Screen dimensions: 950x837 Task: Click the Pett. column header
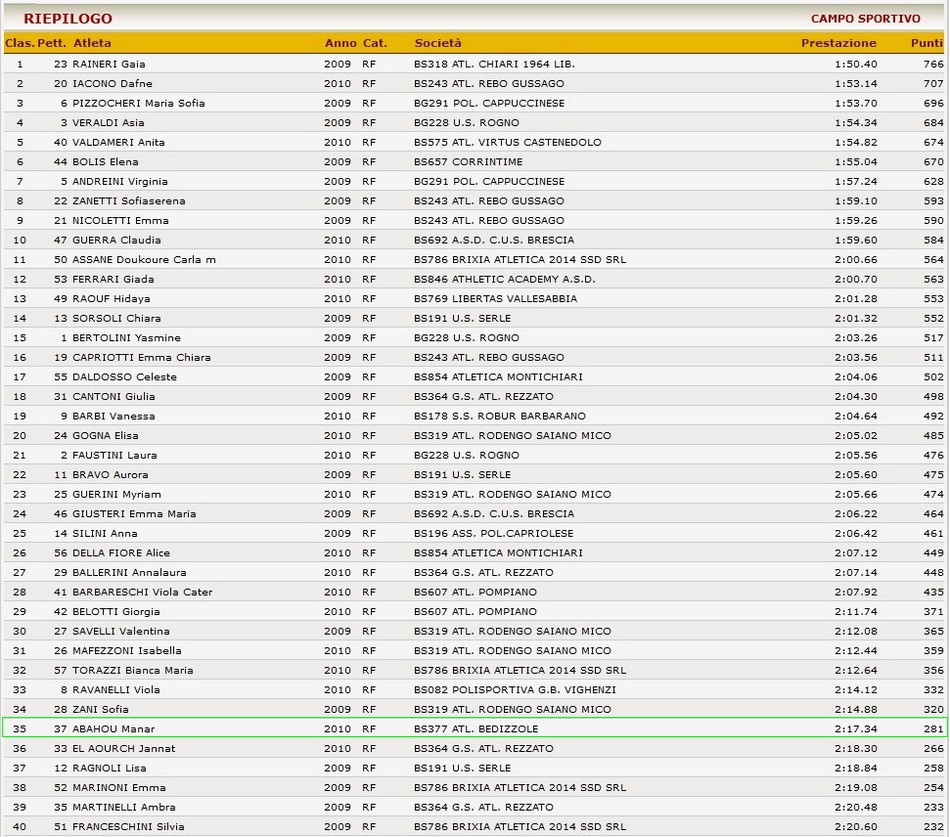click(51, 43)
